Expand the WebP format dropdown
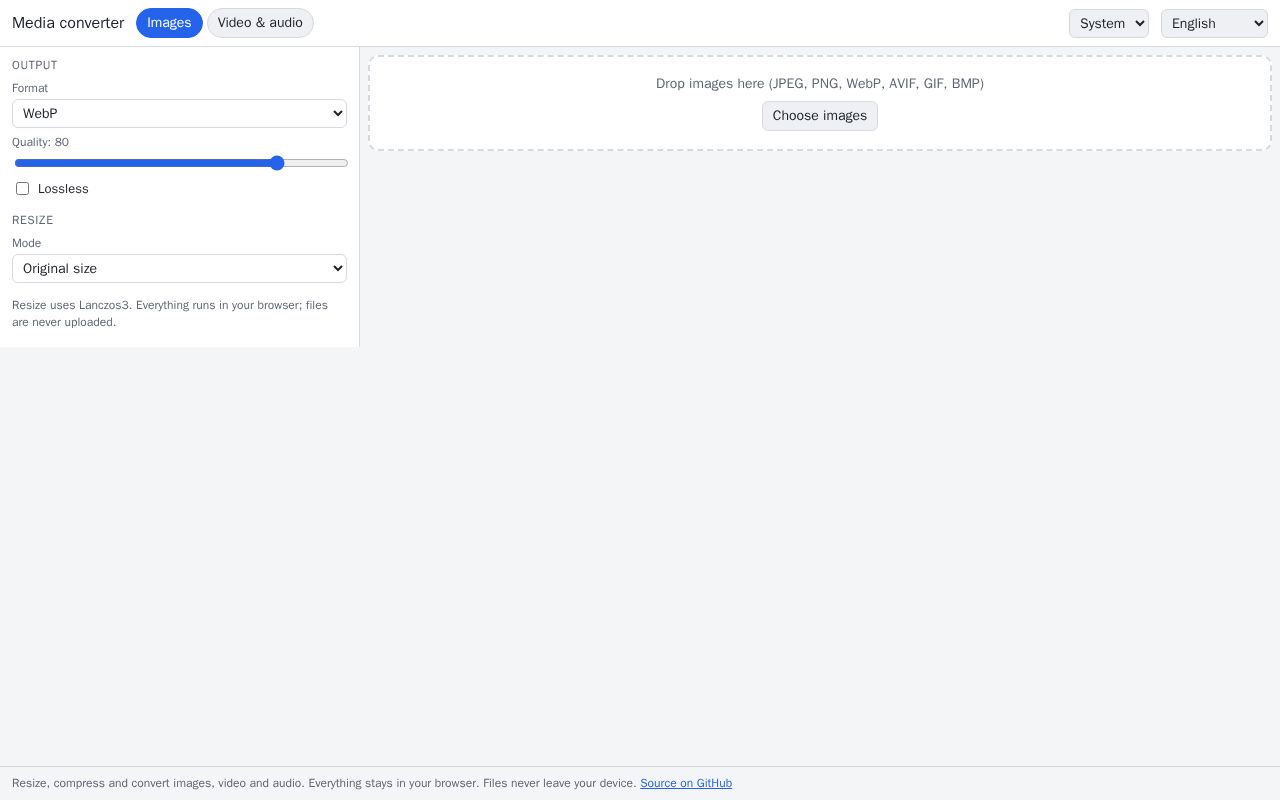Screen dimensions: 1280x800 click(x=179, y=113)
